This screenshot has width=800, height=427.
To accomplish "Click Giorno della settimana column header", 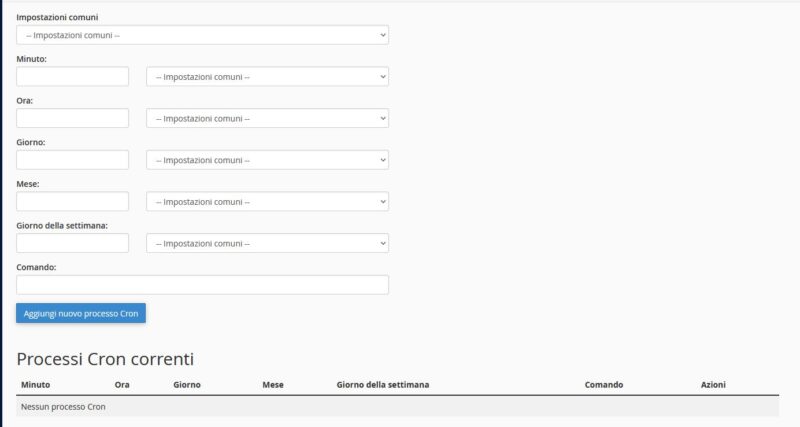I will tap(383, 385).
